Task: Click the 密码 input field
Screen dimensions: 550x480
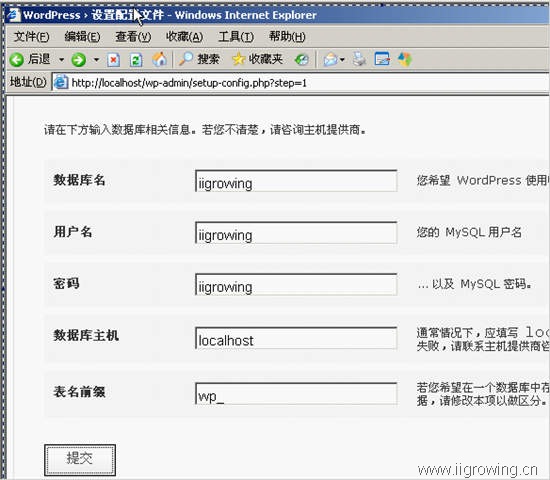Action: point(296,284)
